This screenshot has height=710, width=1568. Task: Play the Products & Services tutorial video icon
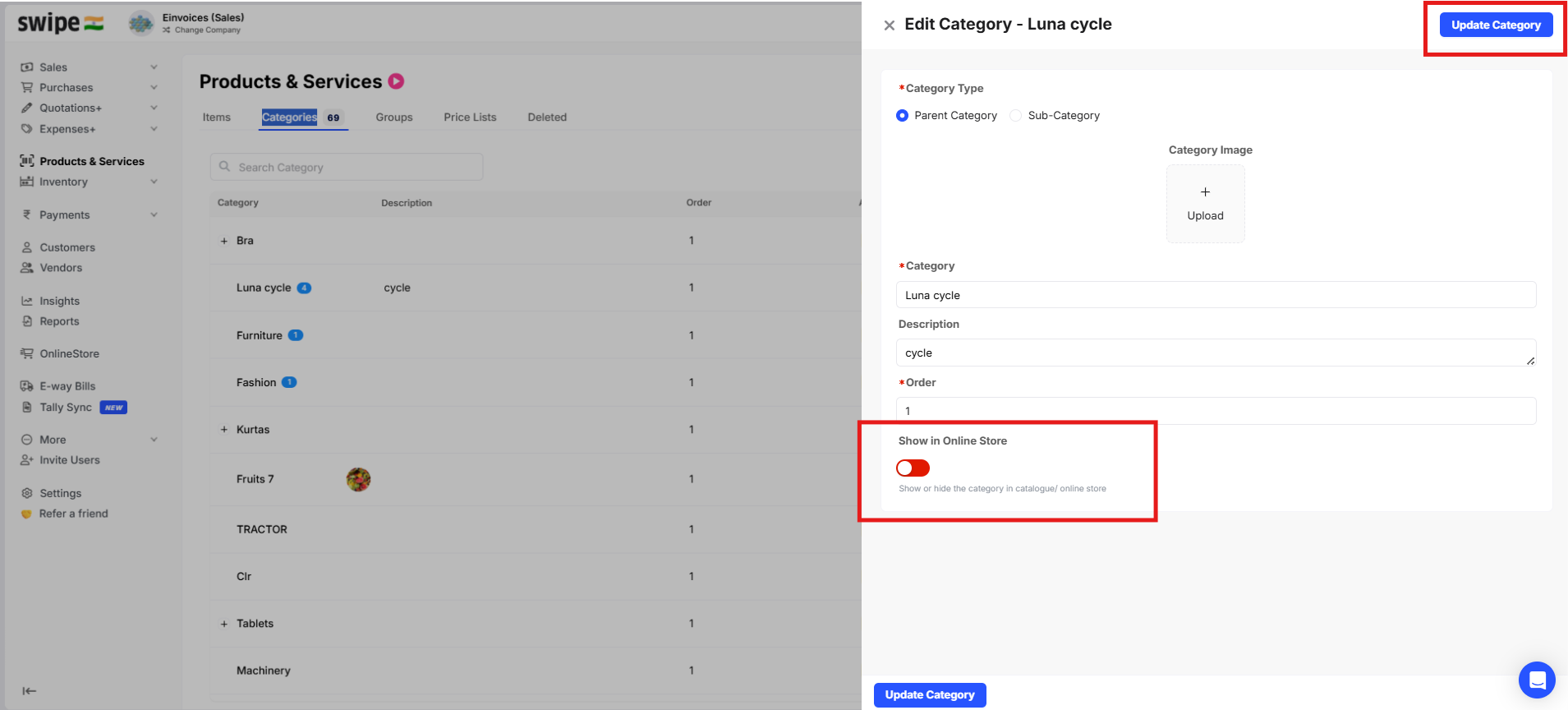(396, 81)
